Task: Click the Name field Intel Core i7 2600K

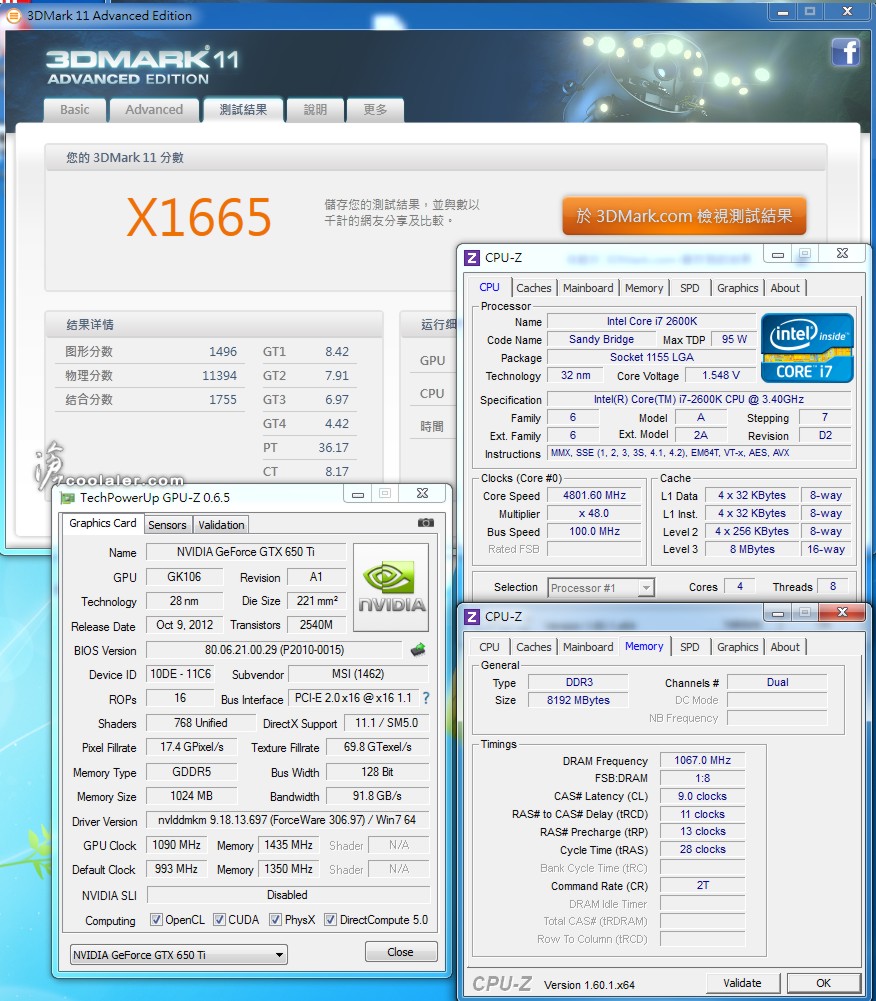Action: click(652, 321)
